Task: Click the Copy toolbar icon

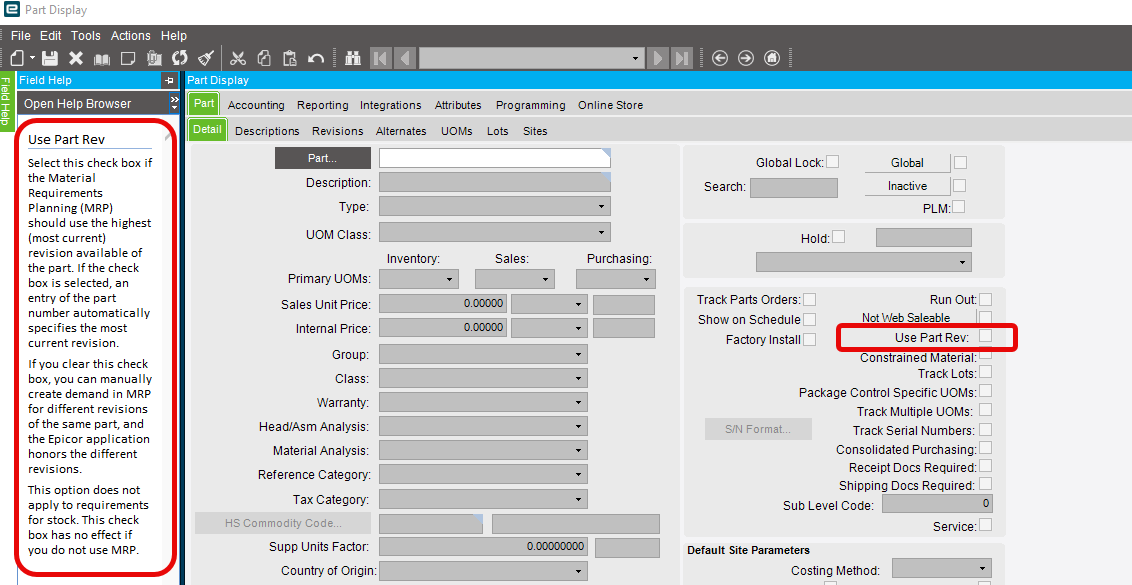Action: tap(264, 58)
